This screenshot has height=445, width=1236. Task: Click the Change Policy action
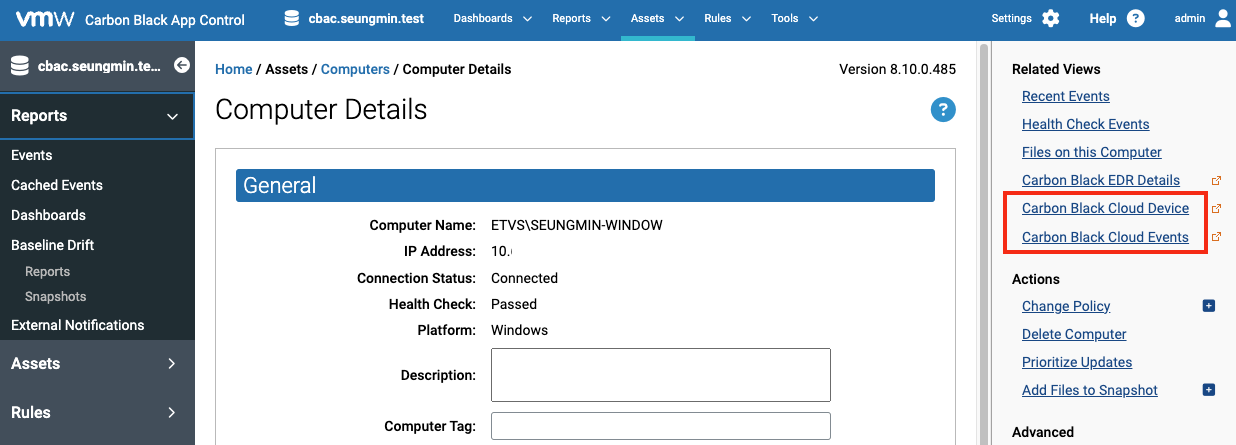(x=1066, y=306)
